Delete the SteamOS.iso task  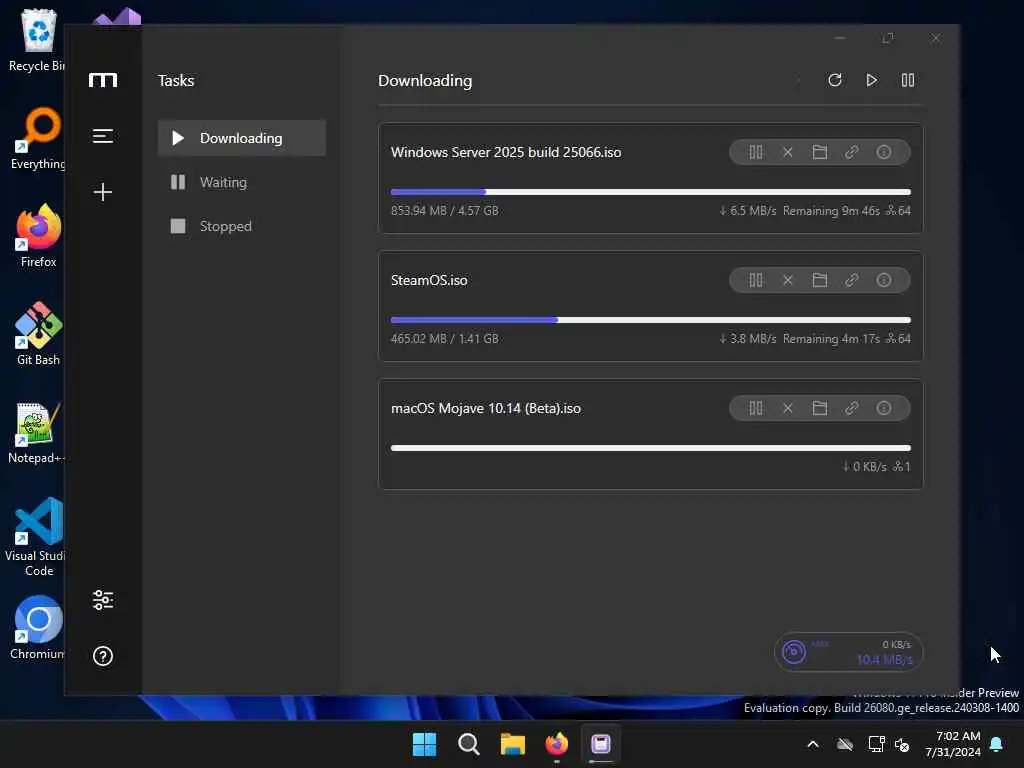[788, 280]
